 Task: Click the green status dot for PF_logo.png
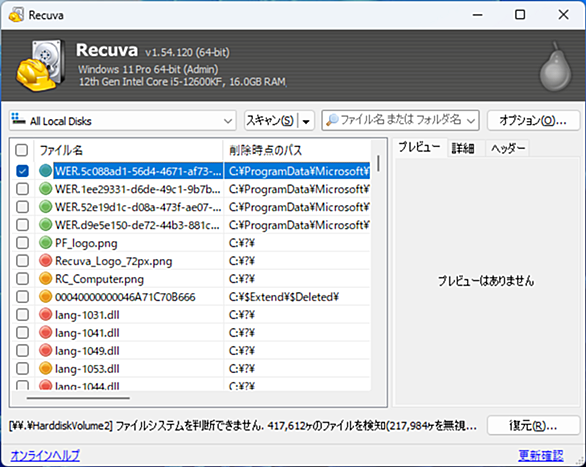coord(45,243)
